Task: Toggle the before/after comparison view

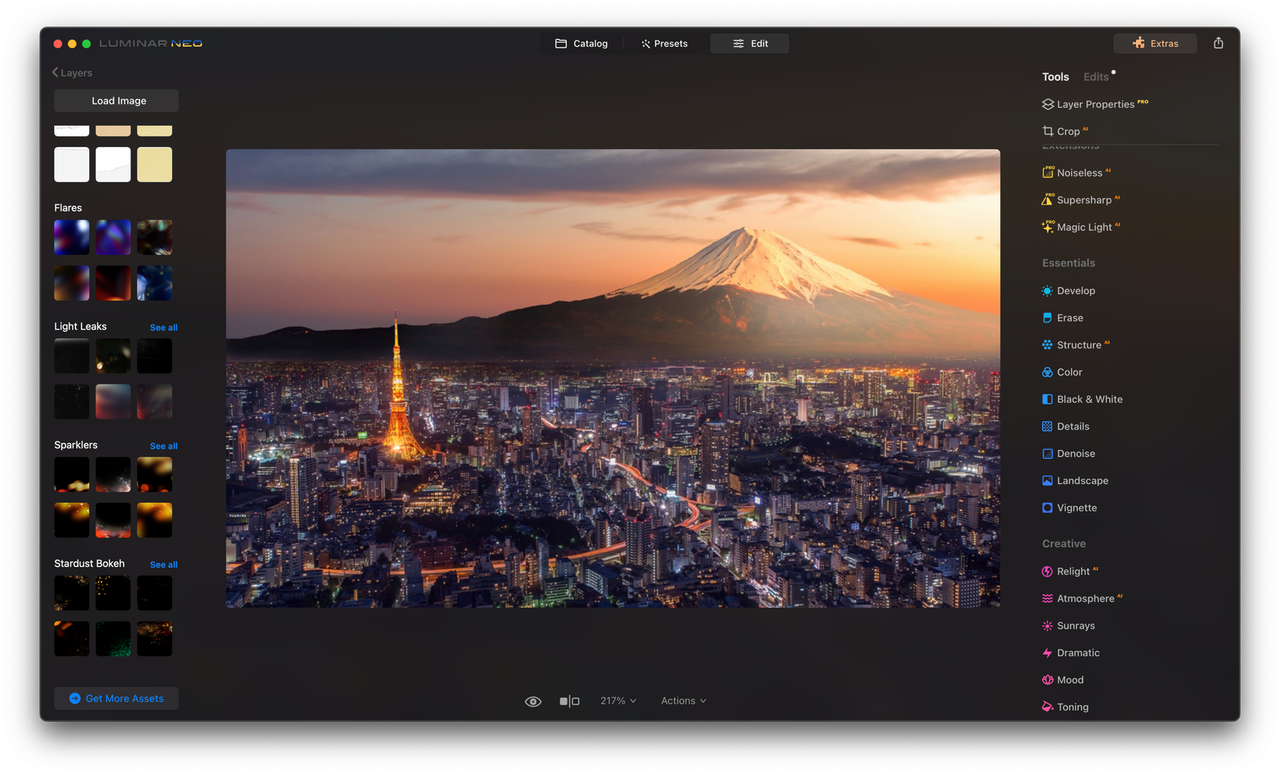Action: point(569,701)
